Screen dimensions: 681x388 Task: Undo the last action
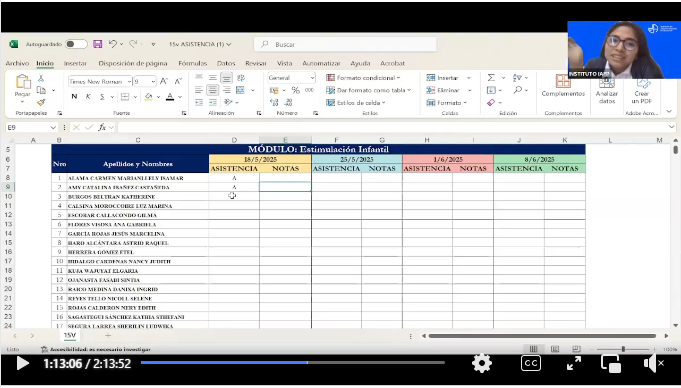(113, 44)
